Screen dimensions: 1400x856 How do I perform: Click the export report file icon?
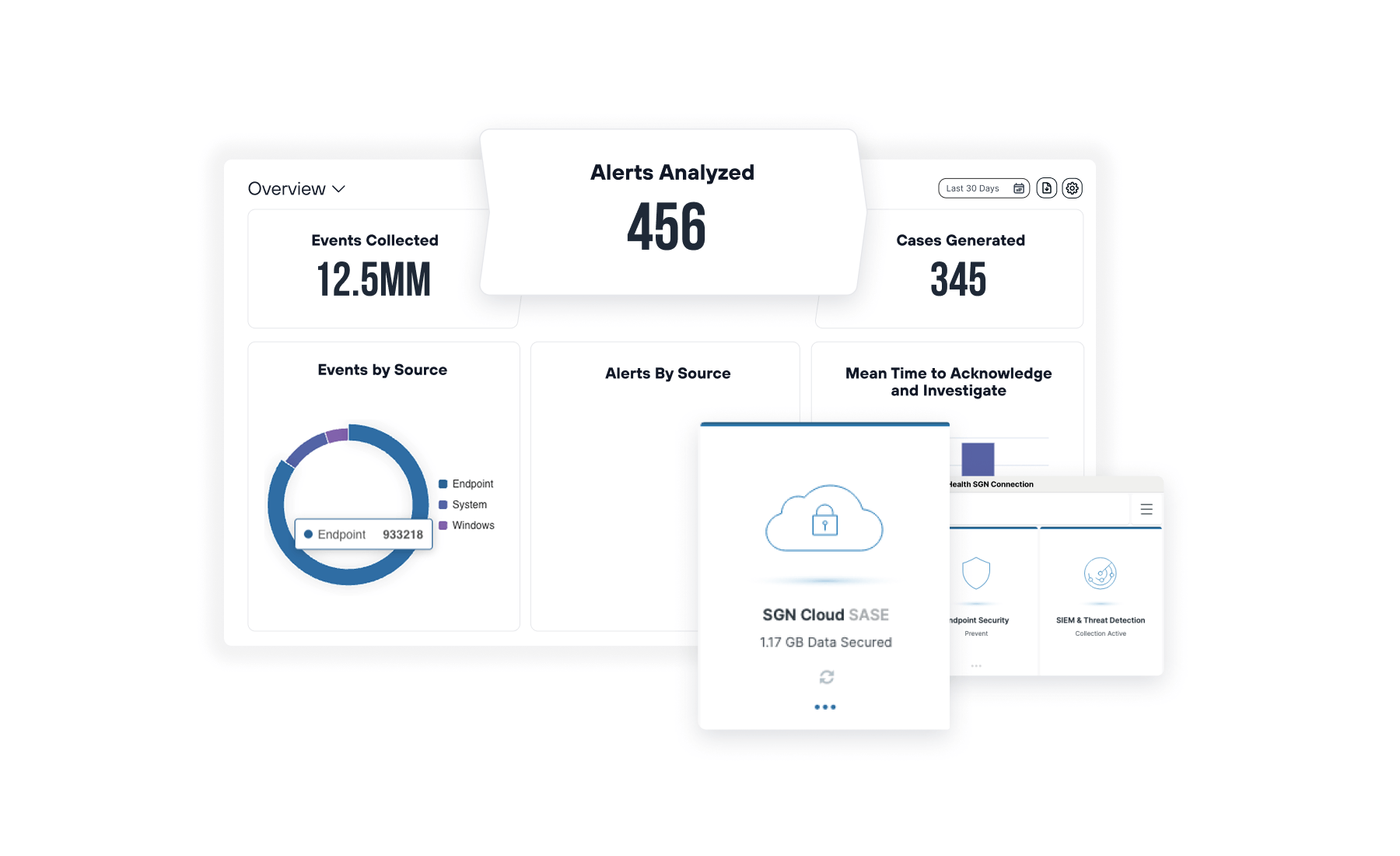pyautogui.click(x=1046, y=188)
